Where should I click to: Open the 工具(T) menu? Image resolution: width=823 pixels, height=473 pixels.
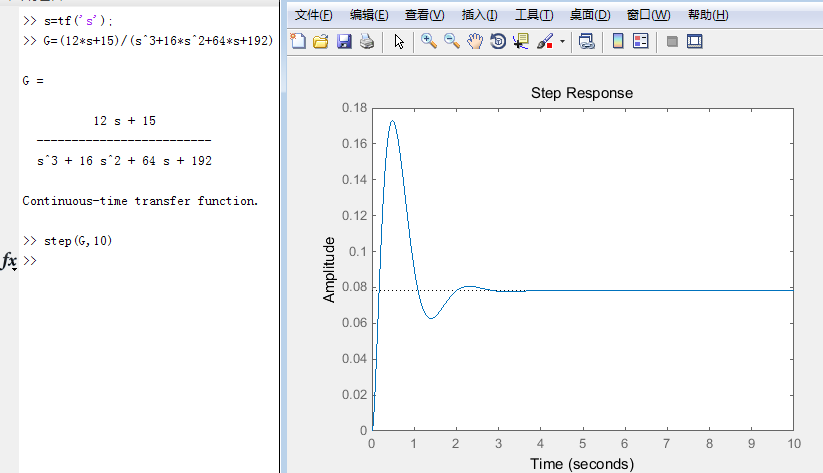click(x=534, y=15)
